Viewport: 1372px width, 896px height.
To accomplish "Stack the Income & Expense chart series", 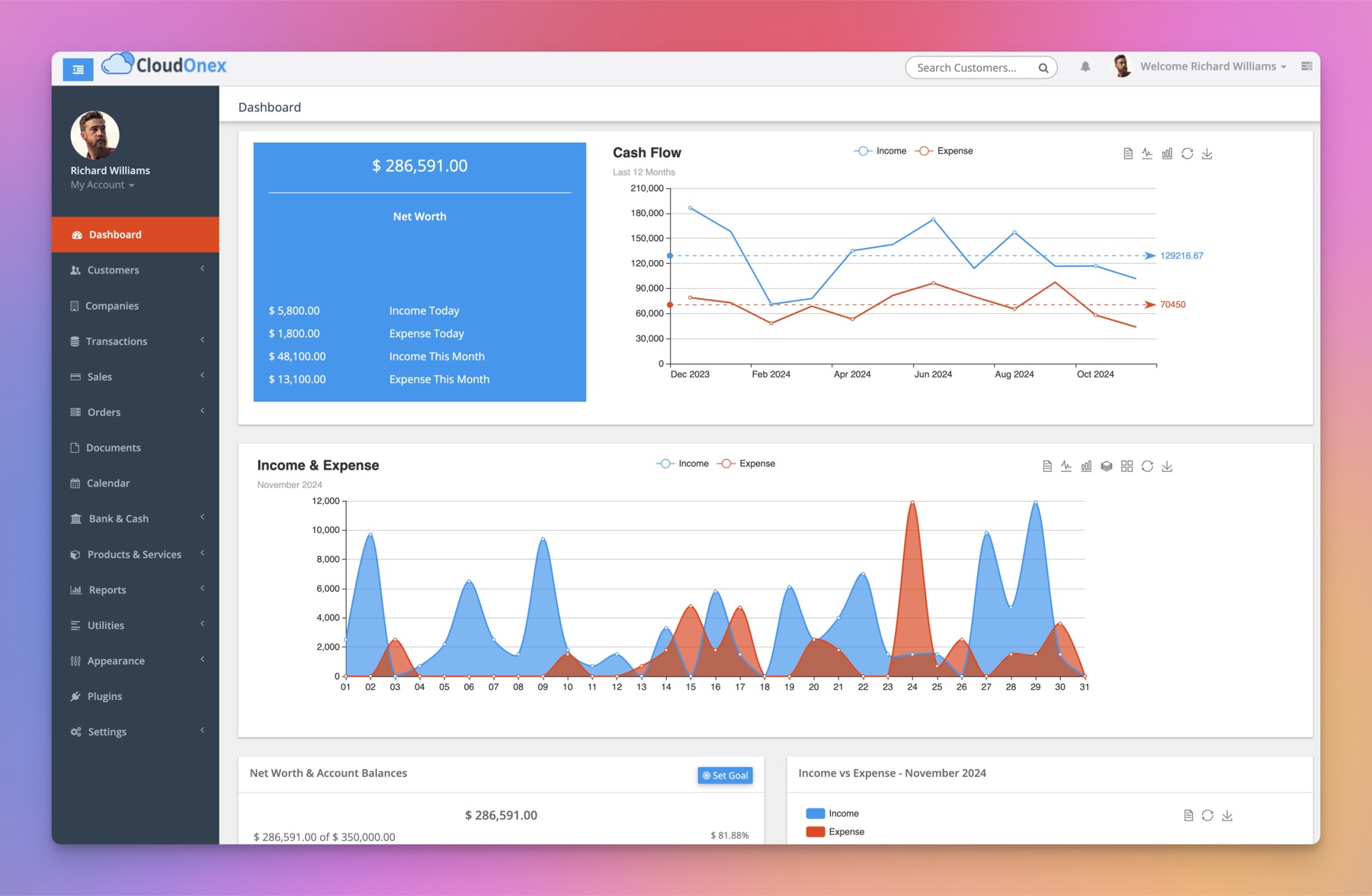I will [x=1107, y=467].
